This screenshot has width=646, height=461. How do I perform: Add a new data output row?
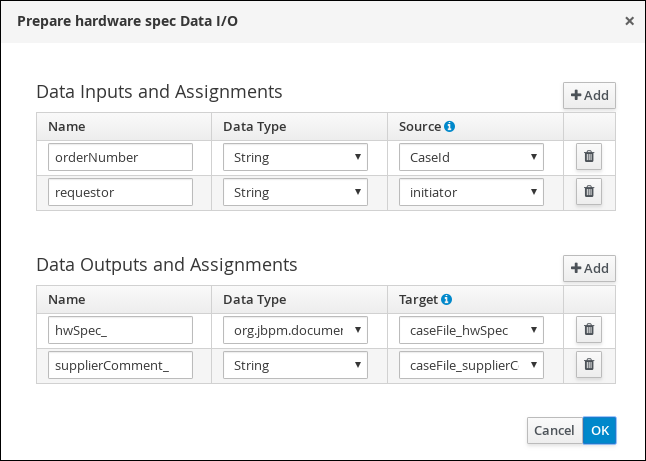point(589,269)
